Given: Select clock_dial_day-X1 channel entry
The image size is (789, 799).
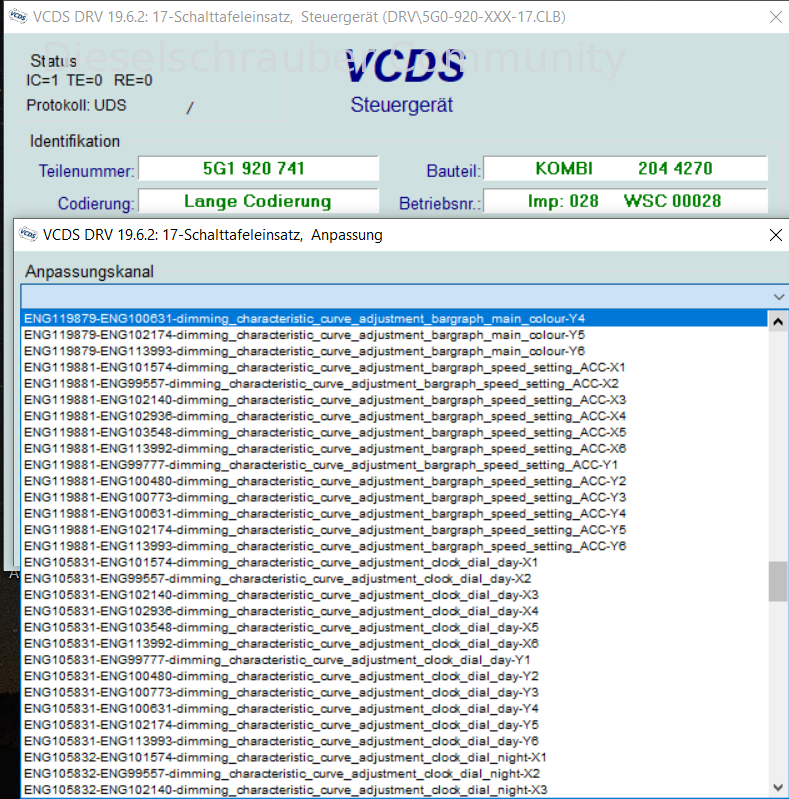Looking at the screenshot, I should [x=394, y=563].
